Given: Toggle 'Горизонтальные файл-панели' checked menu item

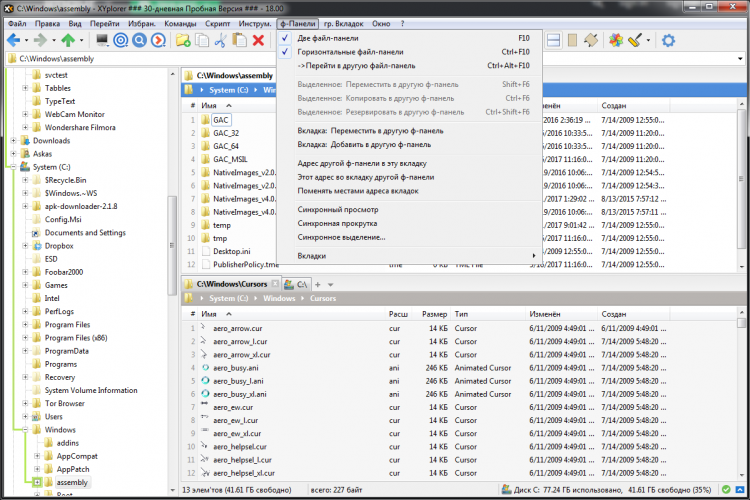Looking at the screenshot, I should 409,52.
